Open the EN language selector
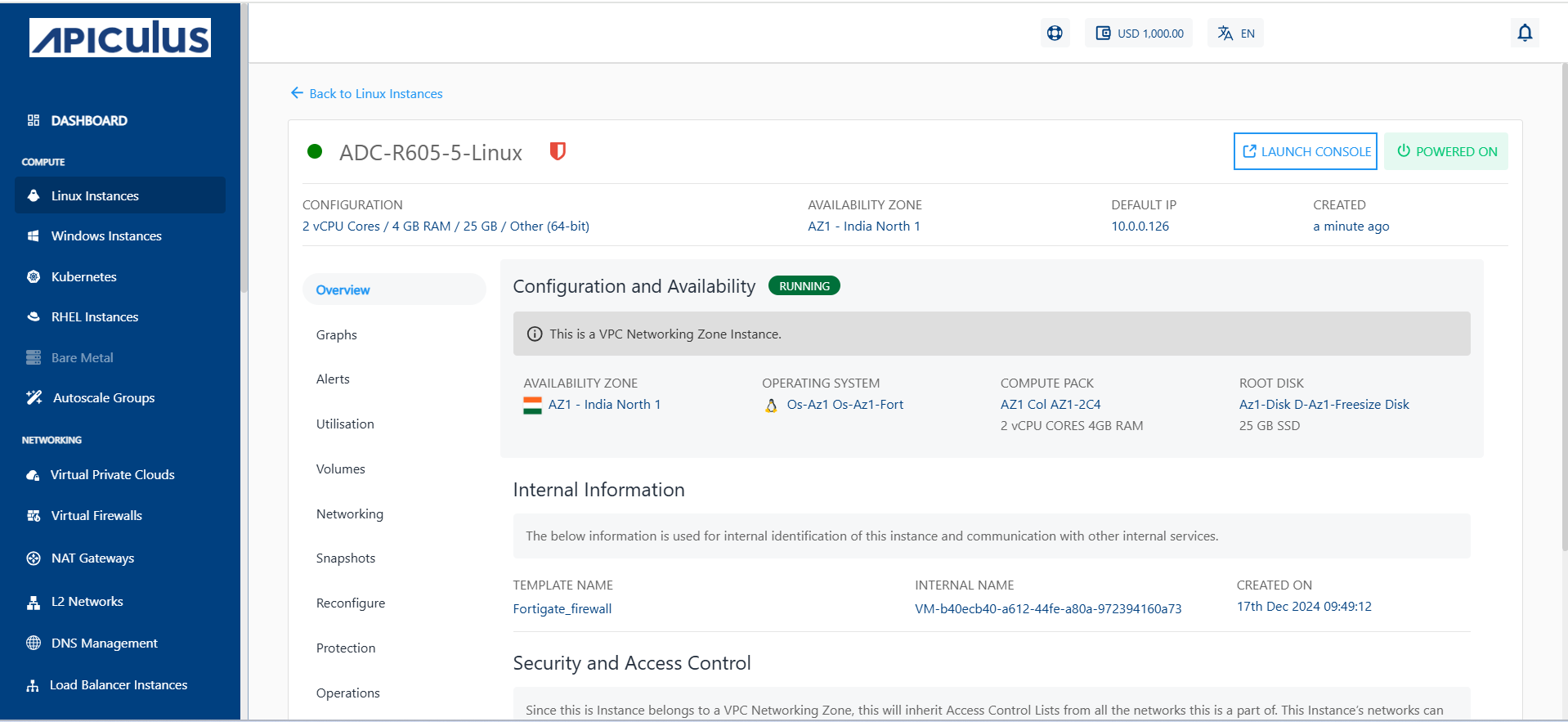The height and width of the screenshot is (722, 1568). pos(1235,34)
